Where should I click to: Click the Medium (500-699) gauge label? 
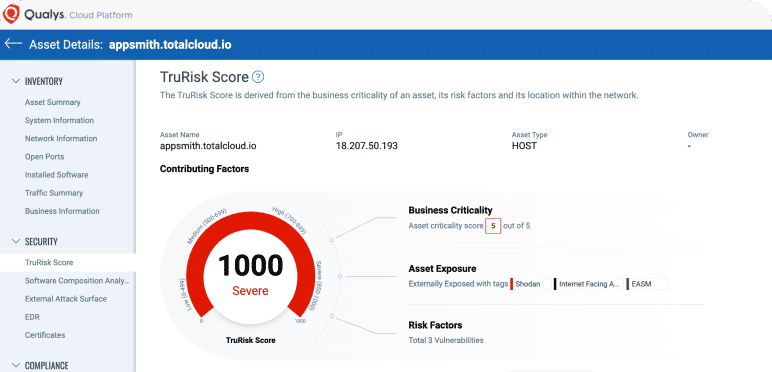point(207,226)
